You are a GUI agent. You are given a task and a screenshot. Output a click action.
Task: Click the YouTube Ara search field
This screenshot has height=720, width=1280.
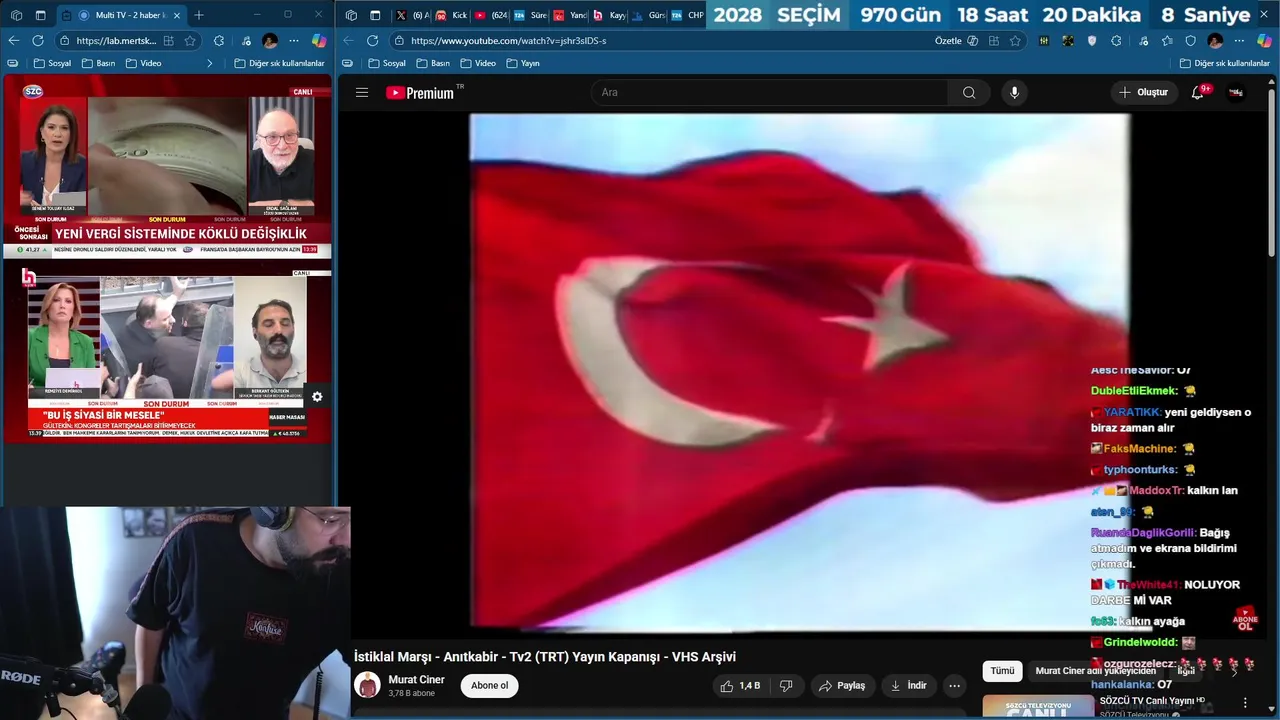pos(770,92)
